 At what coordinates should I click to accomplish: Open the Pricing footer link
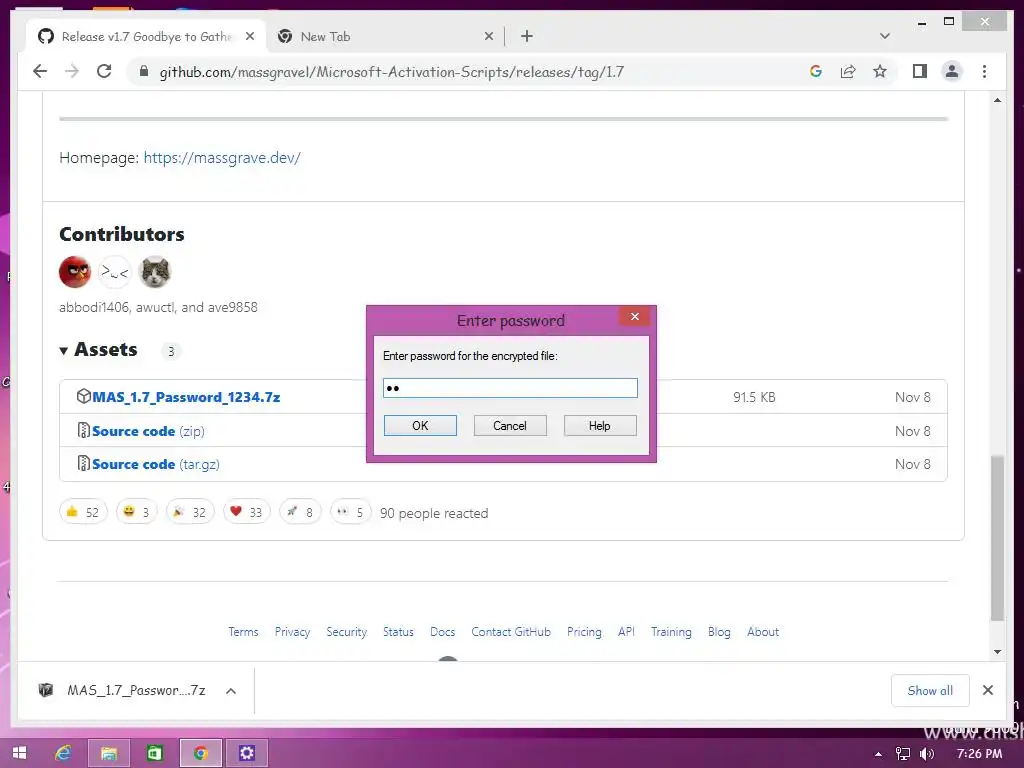pyautogui.click(x=584, y=632)
